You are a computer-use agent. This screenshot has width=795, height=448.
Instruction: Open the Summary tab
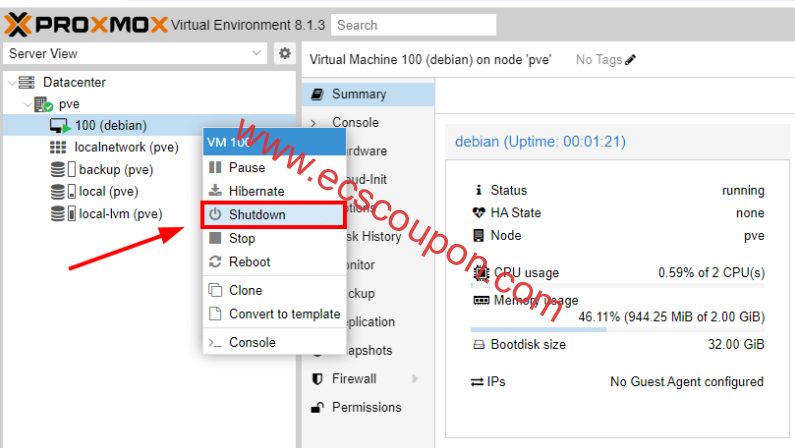[358, 94]
